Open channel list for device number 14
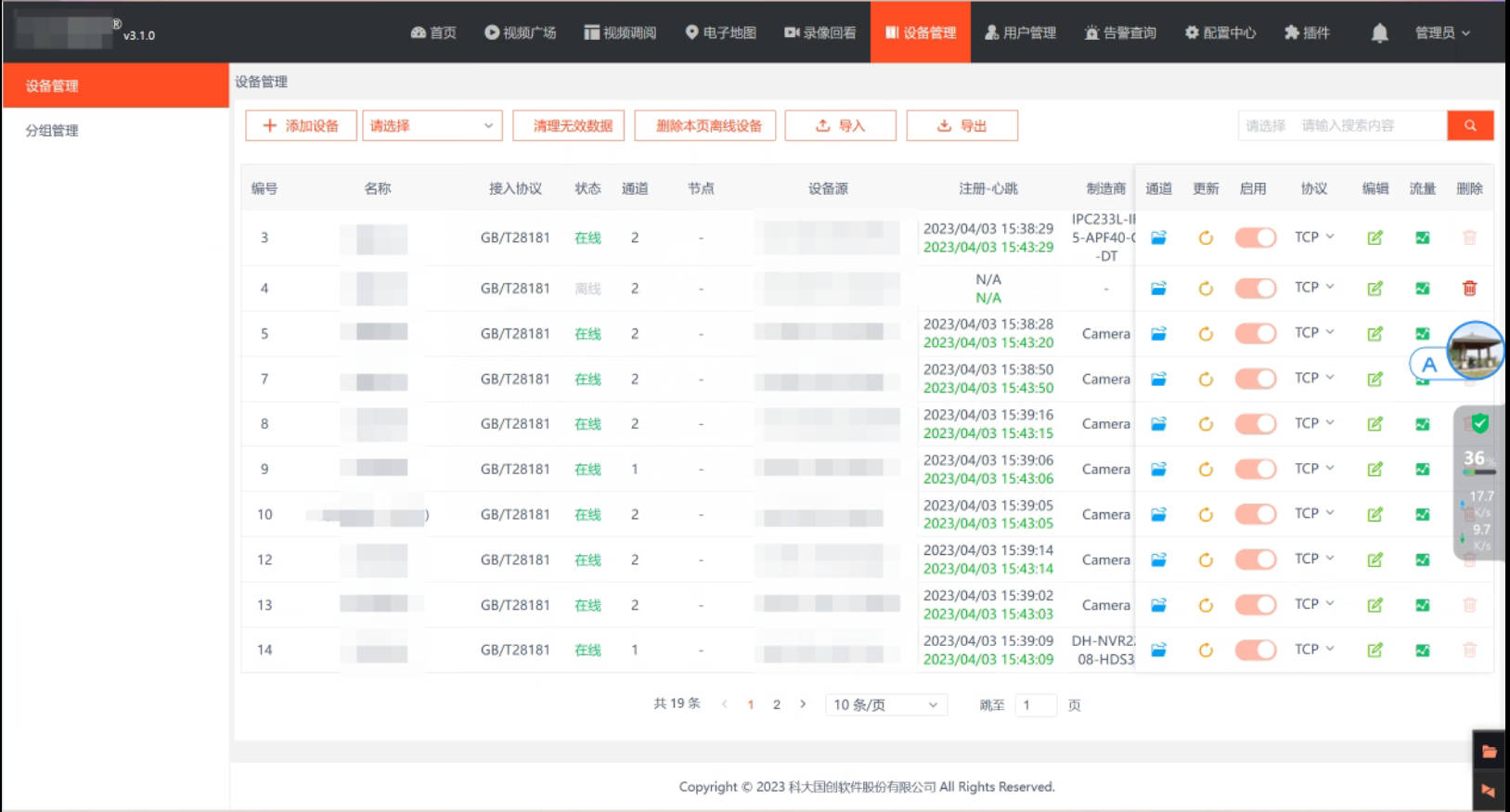Viewport: 1510px width, 812px height. 1158,651
